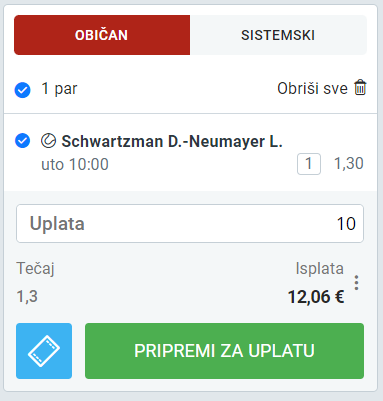
Task: Open the three-dot payout options menu
Action: click(x=356, y=283)
